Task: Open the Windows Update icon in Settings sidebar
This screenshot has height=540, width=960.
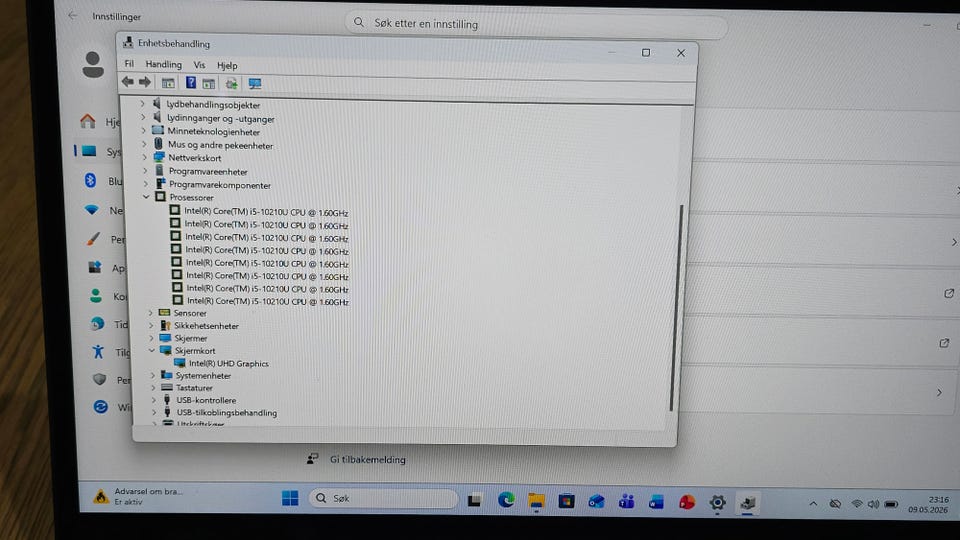Action: 101,407
